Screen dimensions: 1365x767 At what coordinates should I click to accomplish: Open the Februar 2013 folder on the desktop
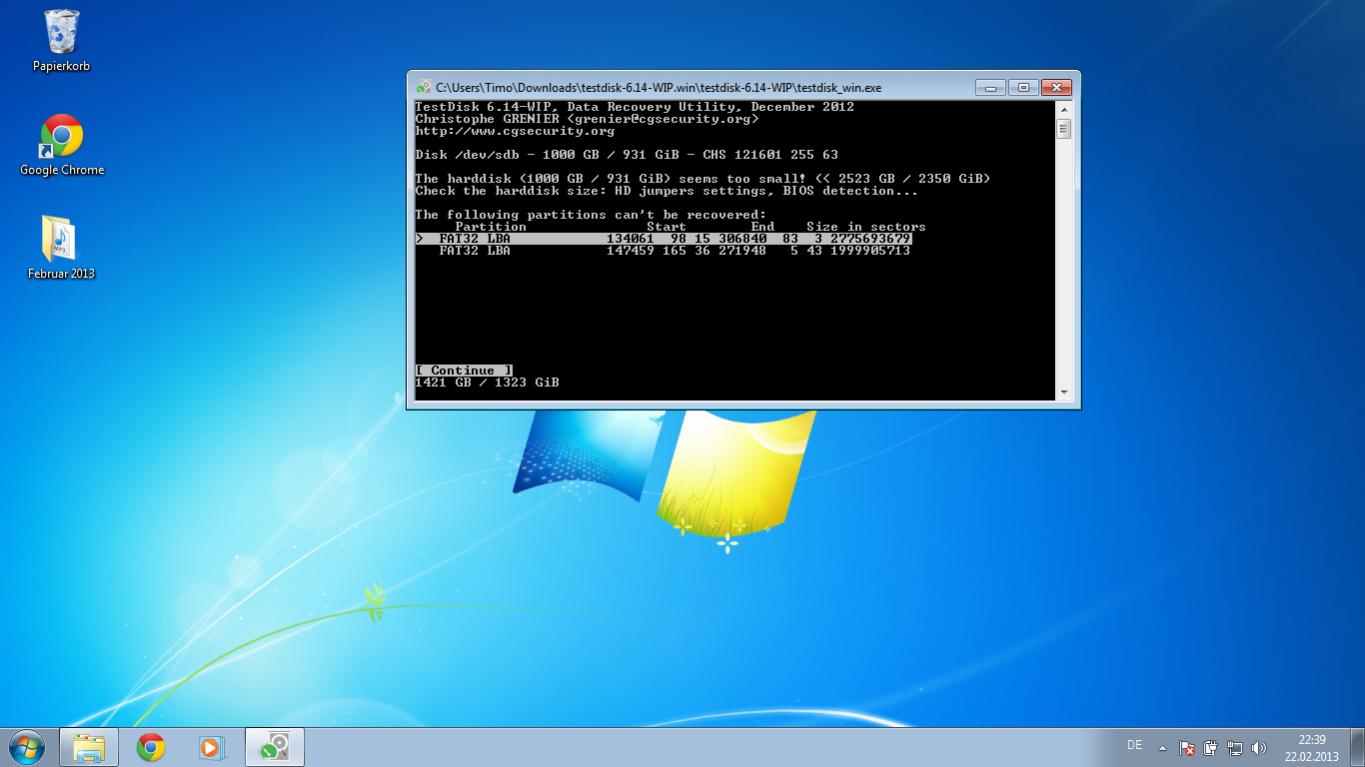pos(61,247)
